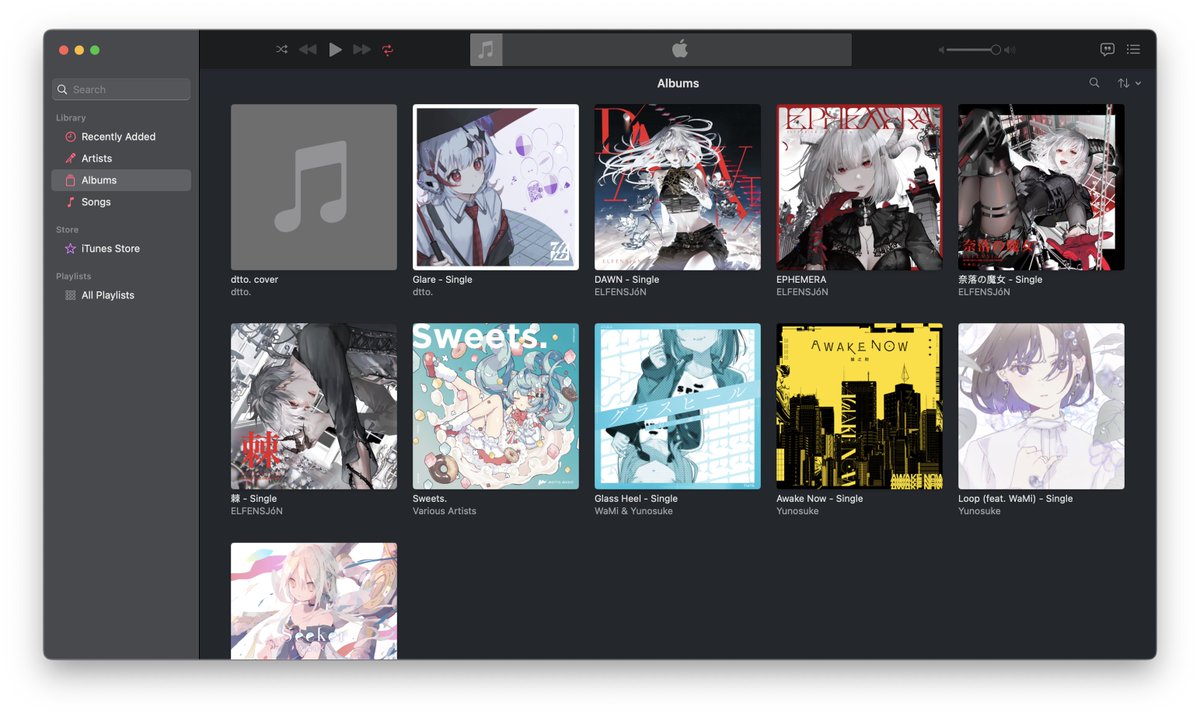Viewport: 1200px width, 717px height.
Task: Click the 'Glare - Single' title text
Action: (x=442, y=279)
